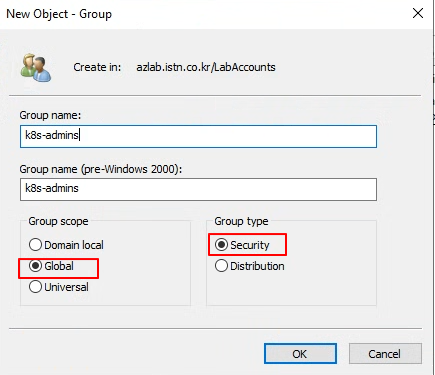Click the group users icon
Screen dimensions: 435x375
[36, 68]
